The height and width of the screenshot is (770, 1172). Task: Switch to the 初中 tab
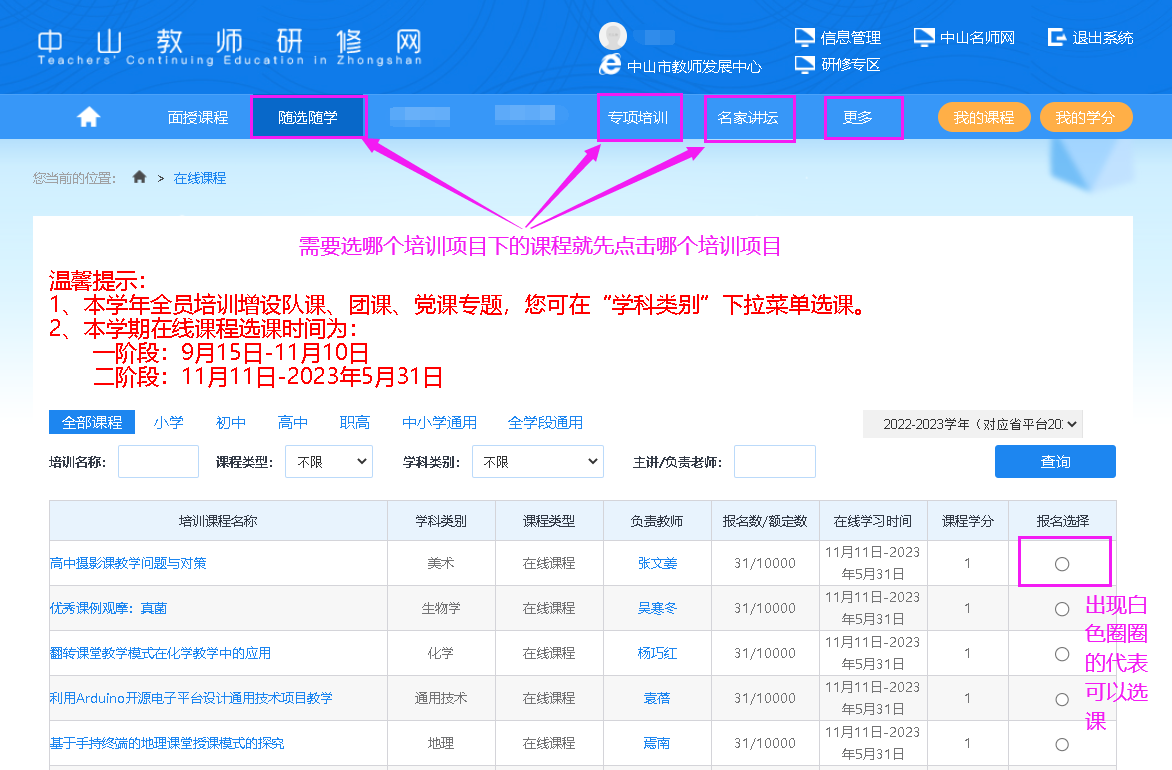click(x=230, y=422)
